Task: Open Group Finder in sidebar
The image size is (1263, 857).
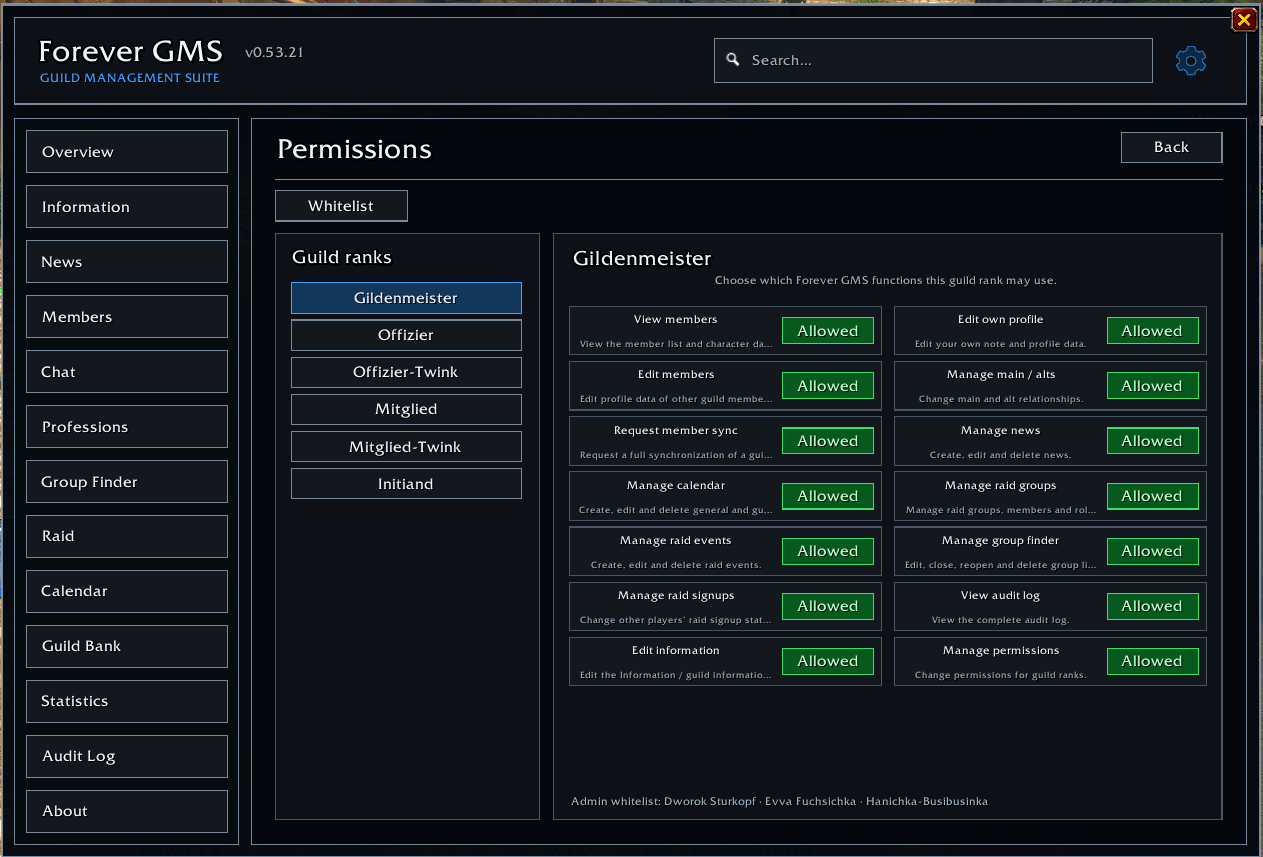Action: (127, 482)
